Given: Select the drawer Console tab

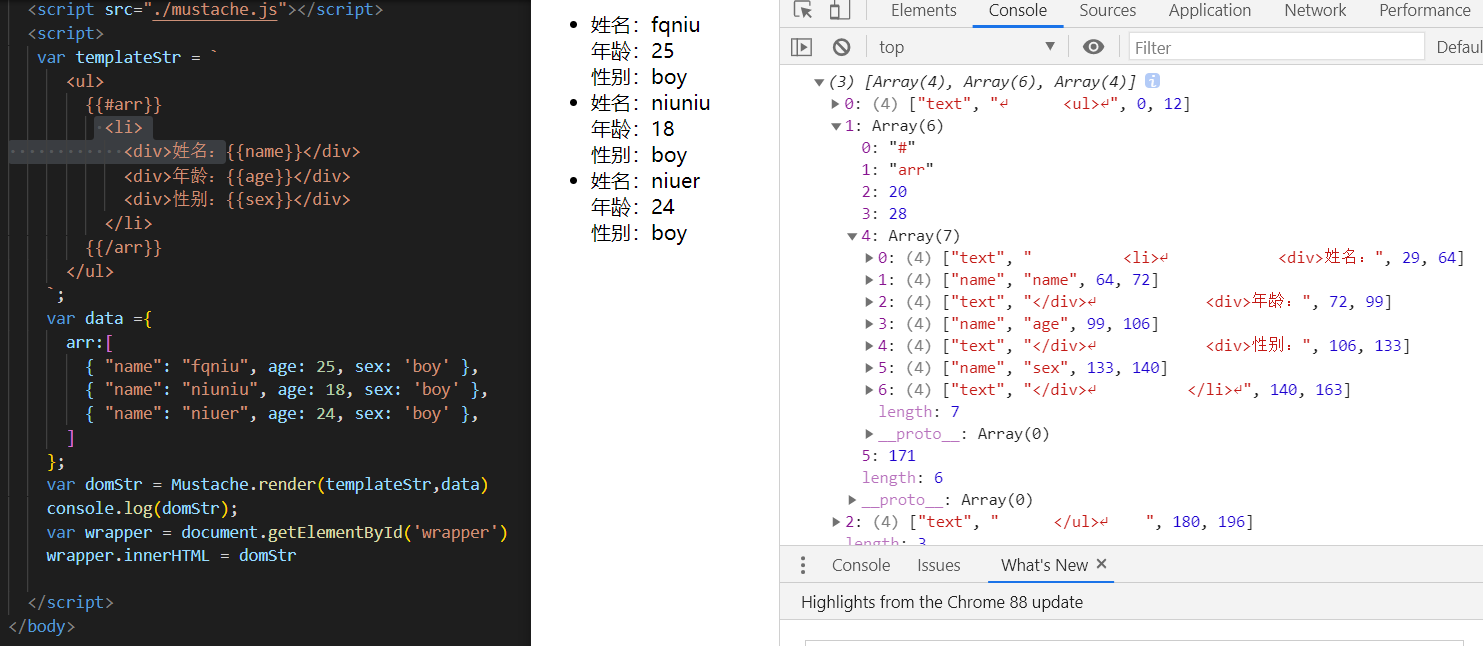Looking at the screenshot, I should pos(861,565).
